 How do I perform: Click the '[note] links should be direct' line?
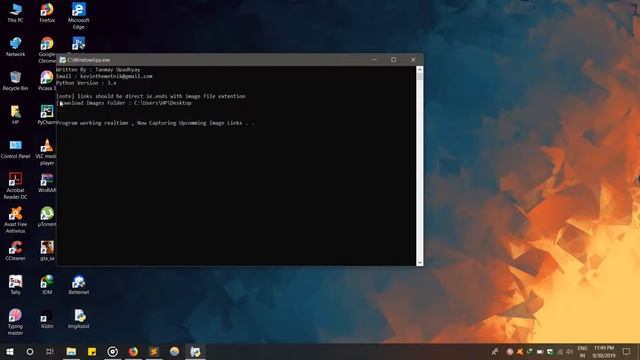coord(151,96)
